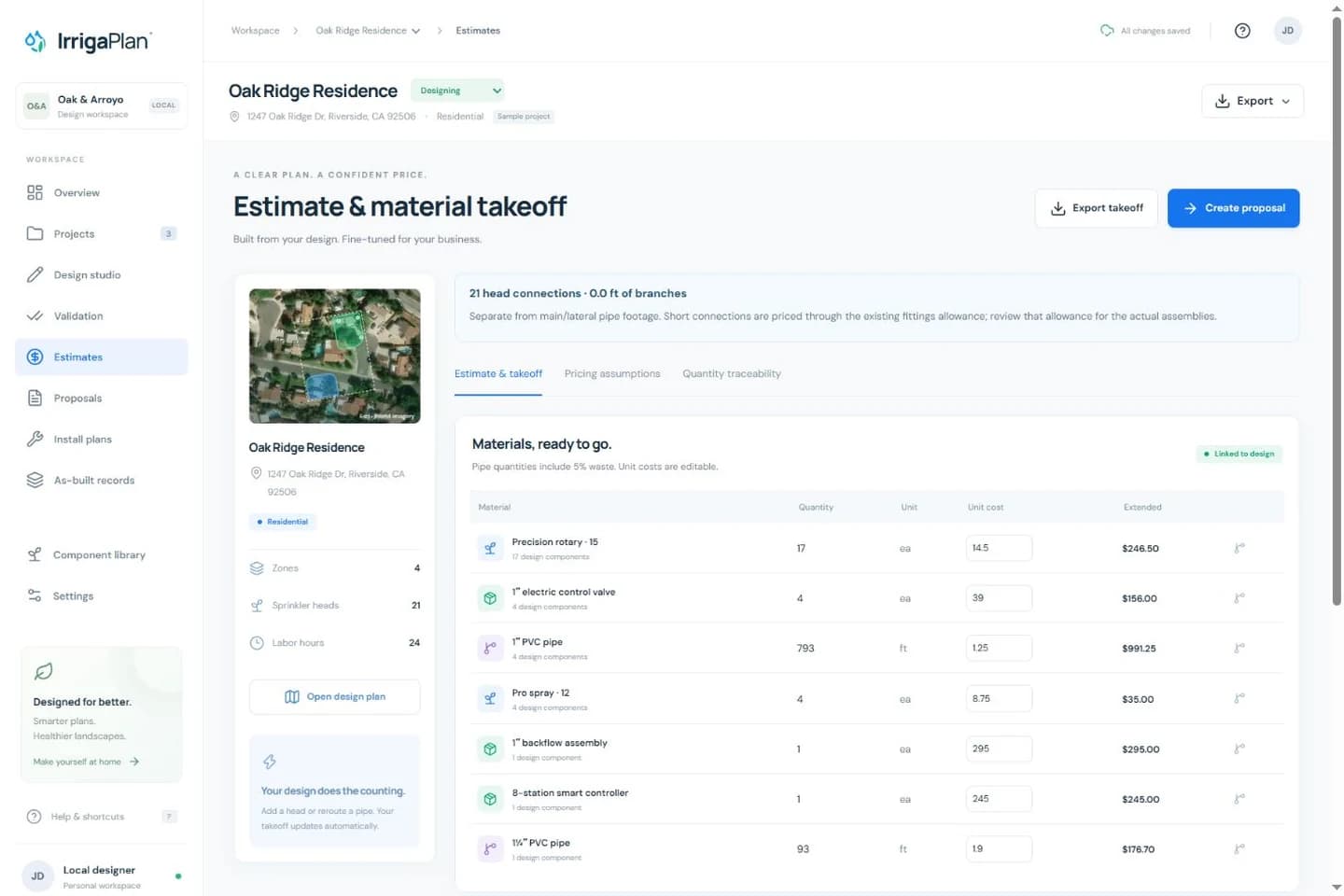Click the help question mark icon
The width and height of the screenshot is (1344, 896).
coord(1242,31)
